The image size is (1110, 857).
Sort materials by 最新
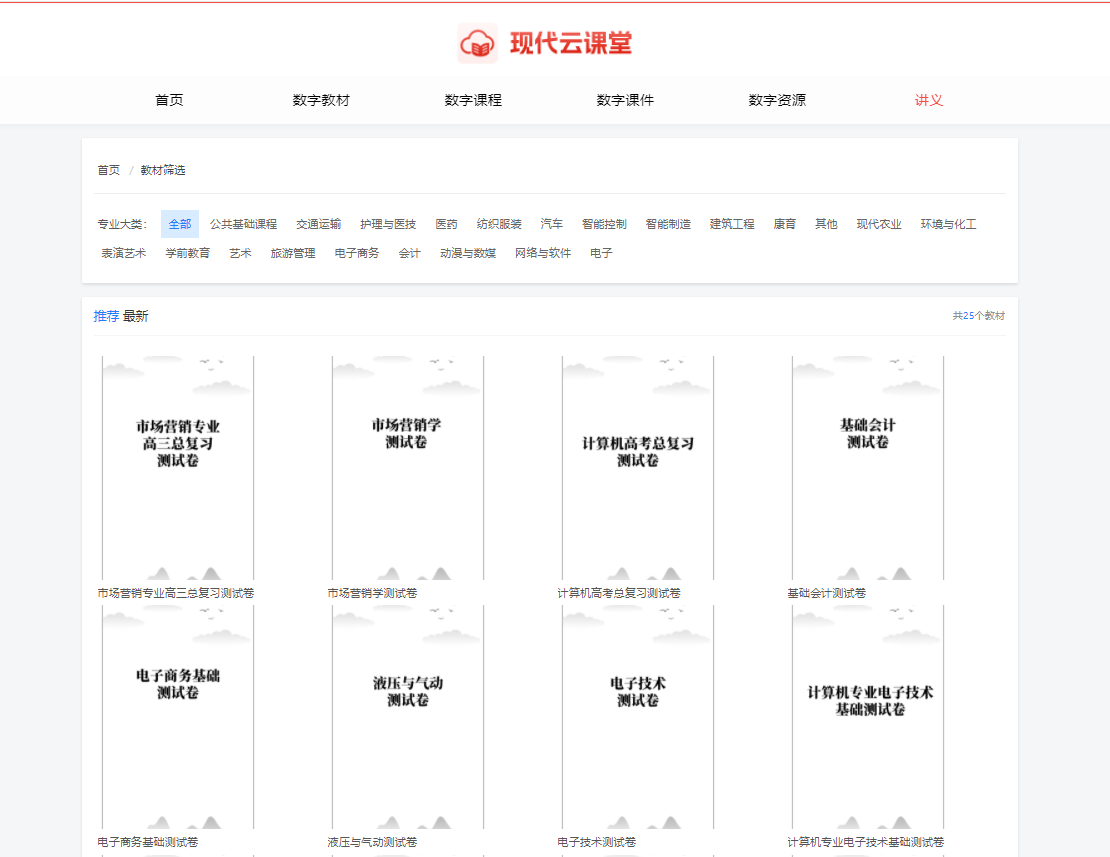[136, 316]
